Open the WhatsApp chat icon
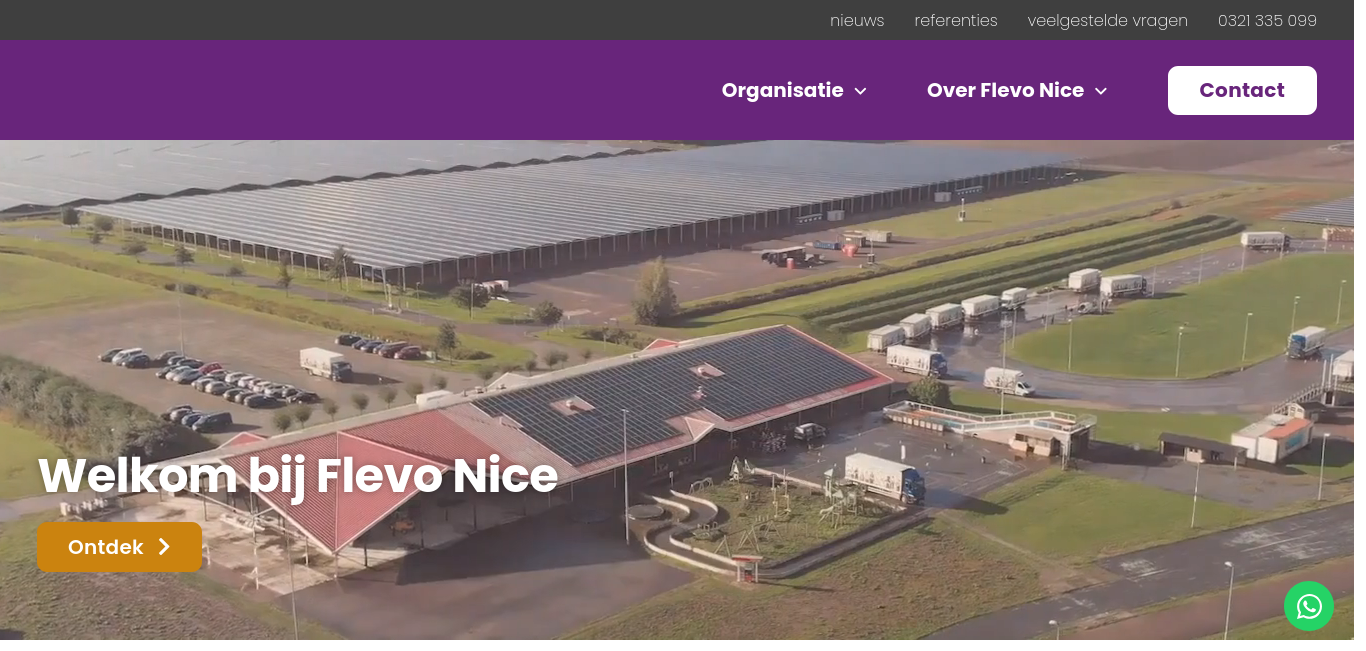This screenshot has height=651, width=1366. 1308,606
